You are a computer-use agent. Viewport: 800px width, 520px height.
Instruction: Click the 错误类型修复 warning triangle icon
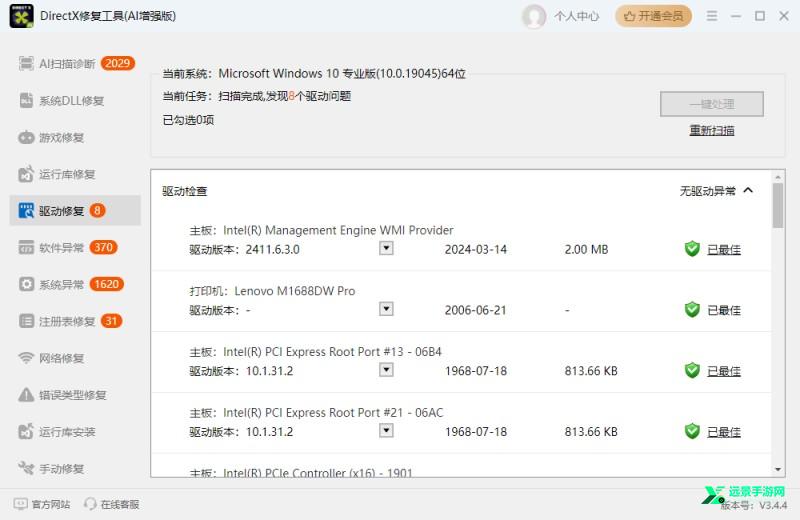(26, 394)
